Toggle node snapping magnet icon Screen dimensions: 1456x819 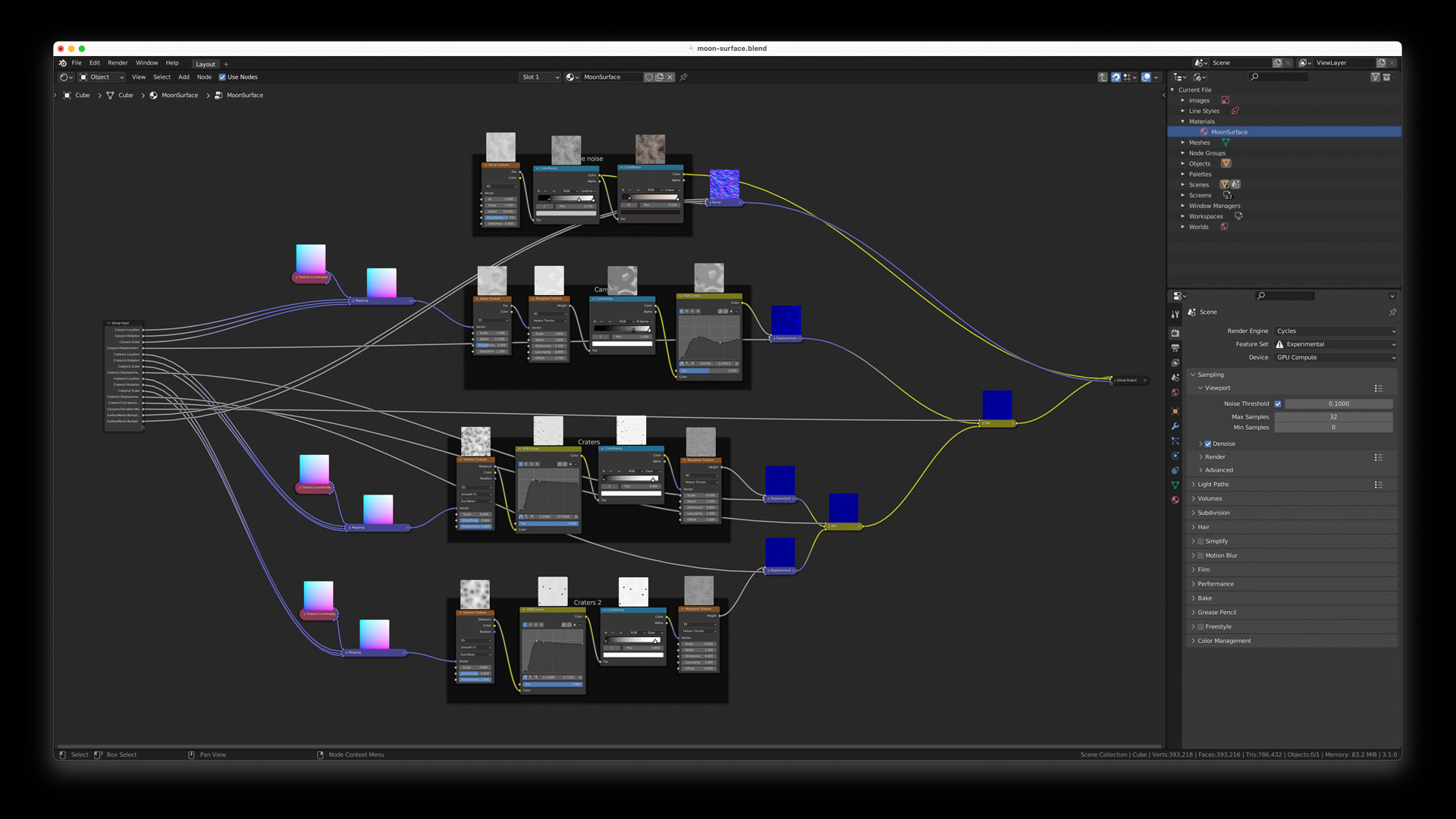click(x=1116, y=77)
